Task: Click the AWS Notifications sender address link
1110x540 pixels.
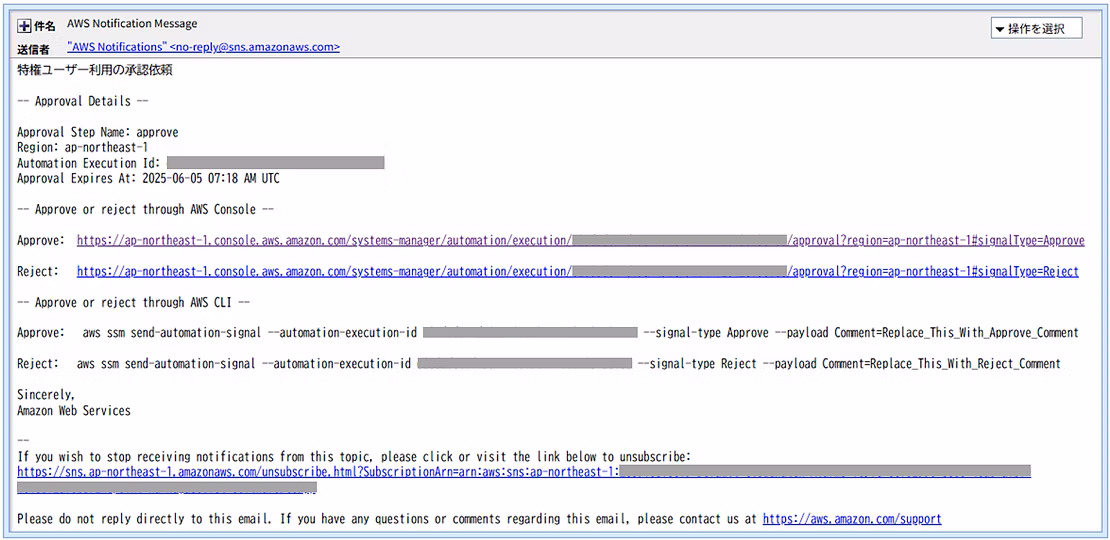Action: coord(203,47)
